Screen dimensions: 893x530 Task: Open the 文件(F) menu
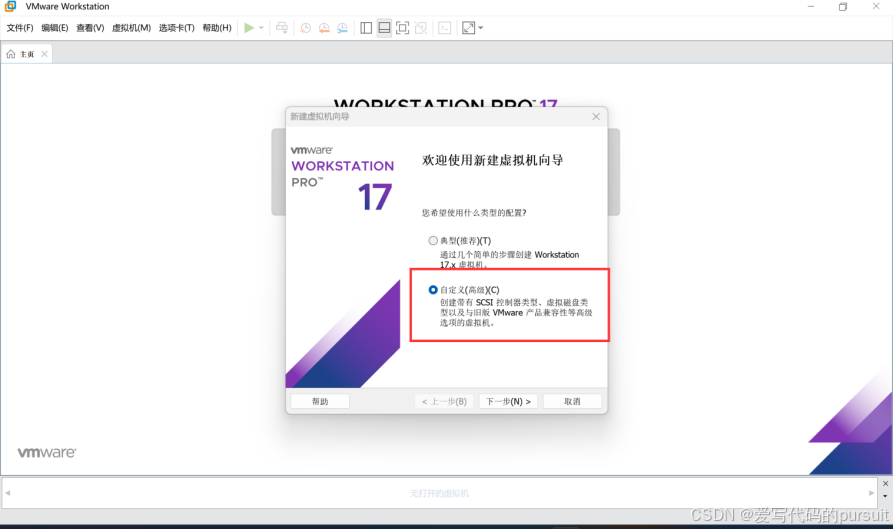(x=20, y=28)
